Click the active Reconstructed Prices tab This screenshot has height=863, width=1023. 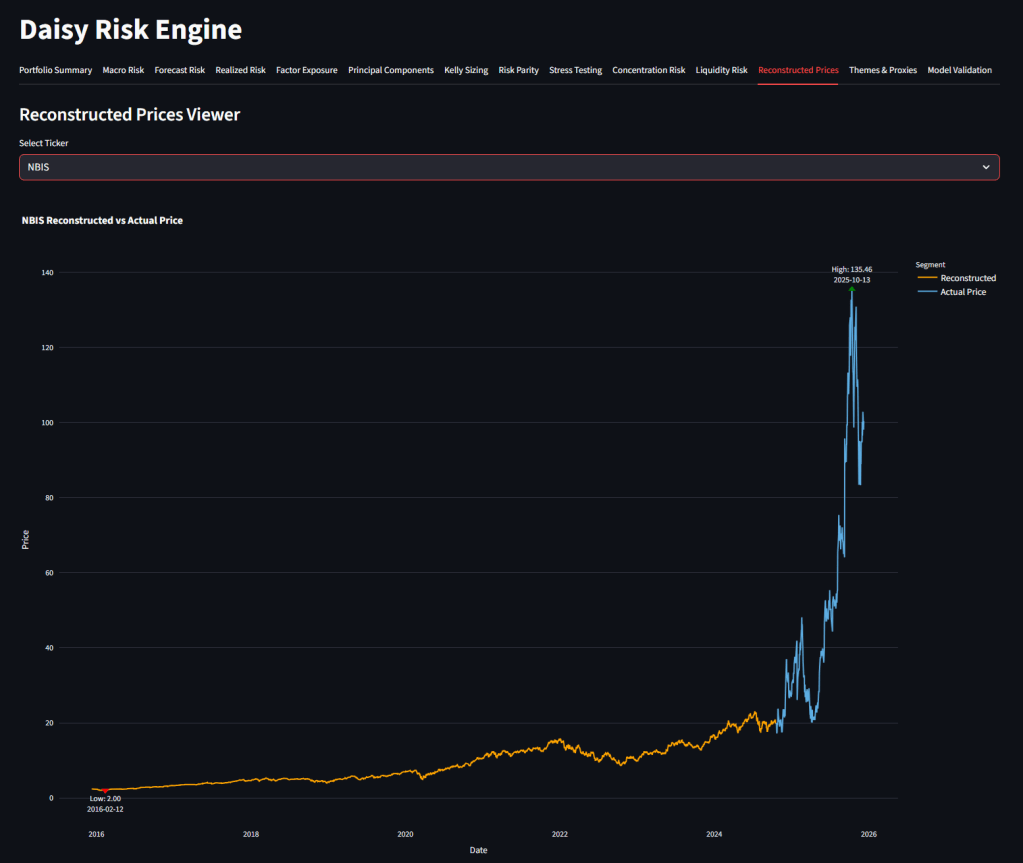click(x=798, y=70)
